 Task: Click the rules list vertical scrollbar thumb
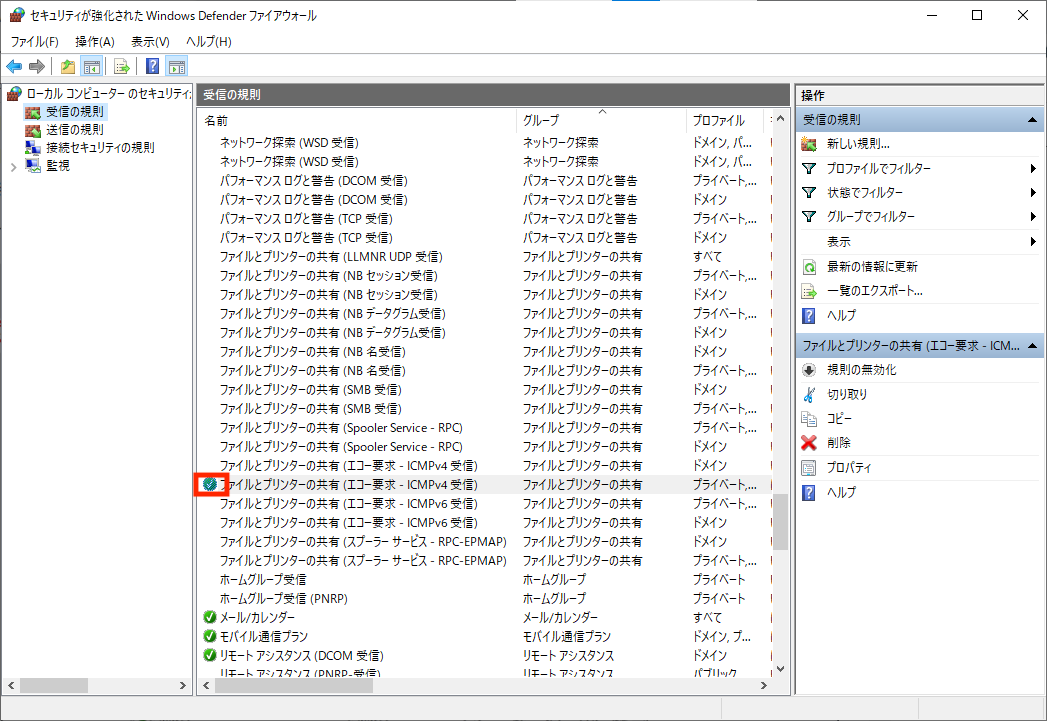click(781, 521)
